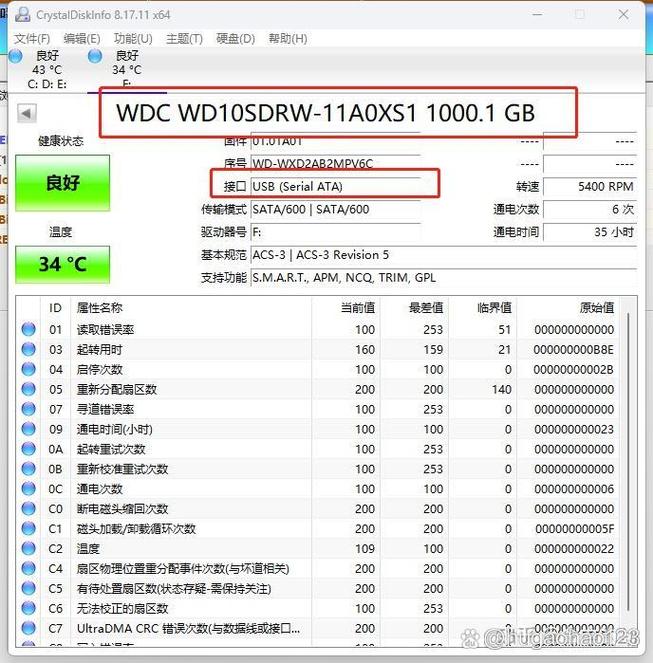The height and width of the screenshot is (663, 653).
Task: Click the SMART table vertical scrollbar
Action: (628, 462)
